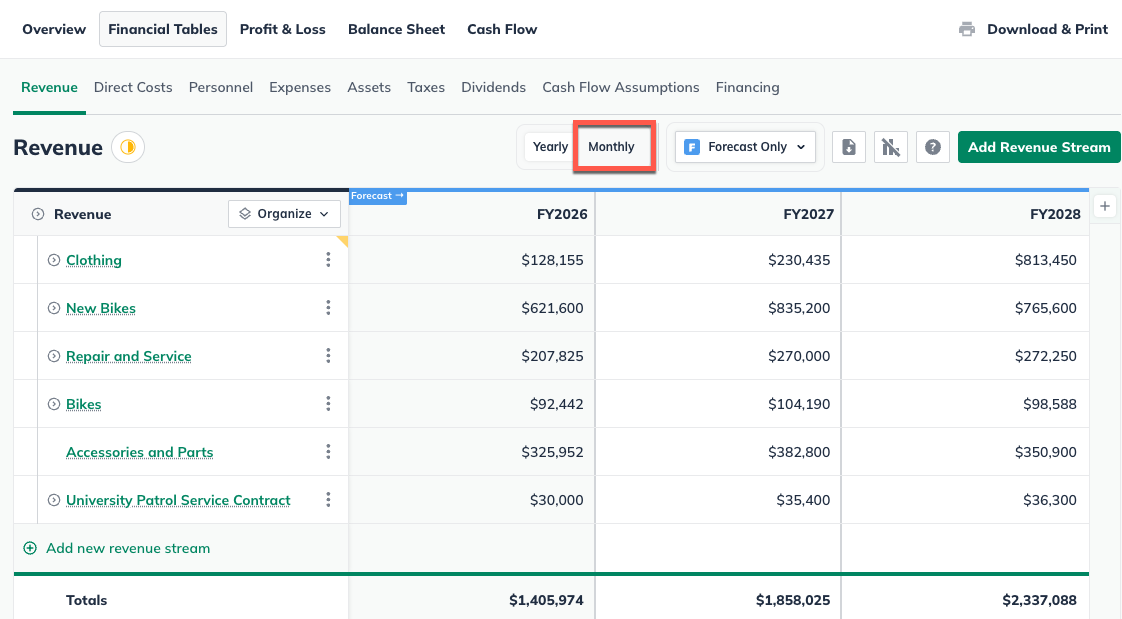The height and width of the screenshot is (619, 1122).
Task: Switch to Yearly view
Action: point(550,147)
